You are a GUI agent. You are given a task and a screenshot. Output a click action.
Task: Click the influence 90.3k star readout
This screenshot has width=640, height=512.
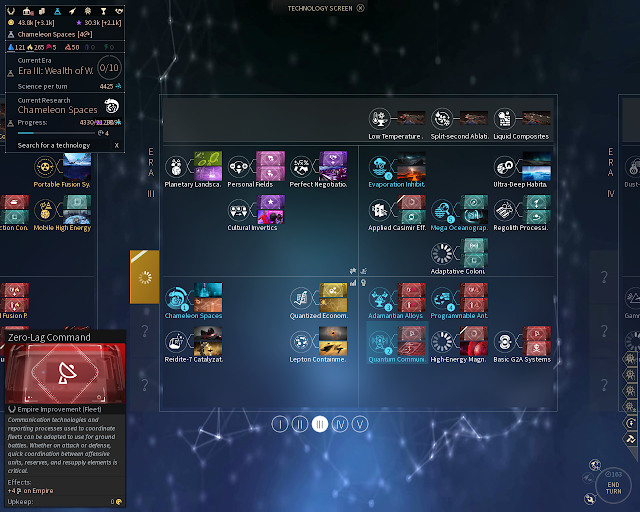tap(99, 22)
